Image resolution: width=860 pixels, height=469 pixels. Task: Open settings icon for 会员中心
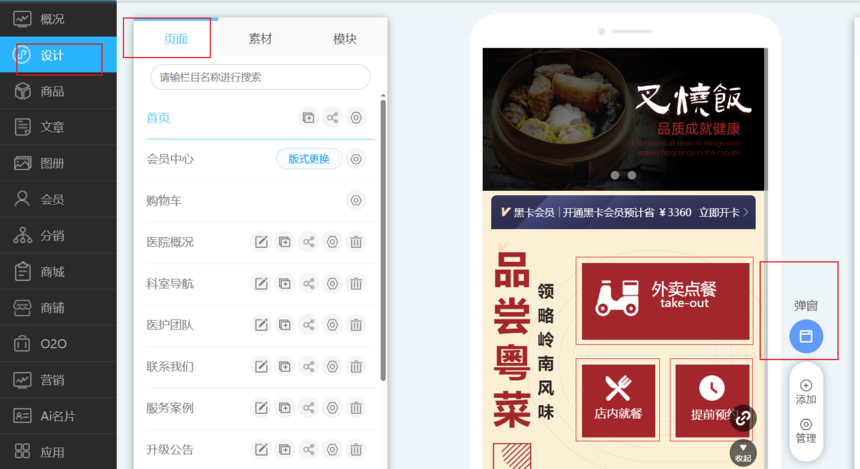(x=356, y=159)
